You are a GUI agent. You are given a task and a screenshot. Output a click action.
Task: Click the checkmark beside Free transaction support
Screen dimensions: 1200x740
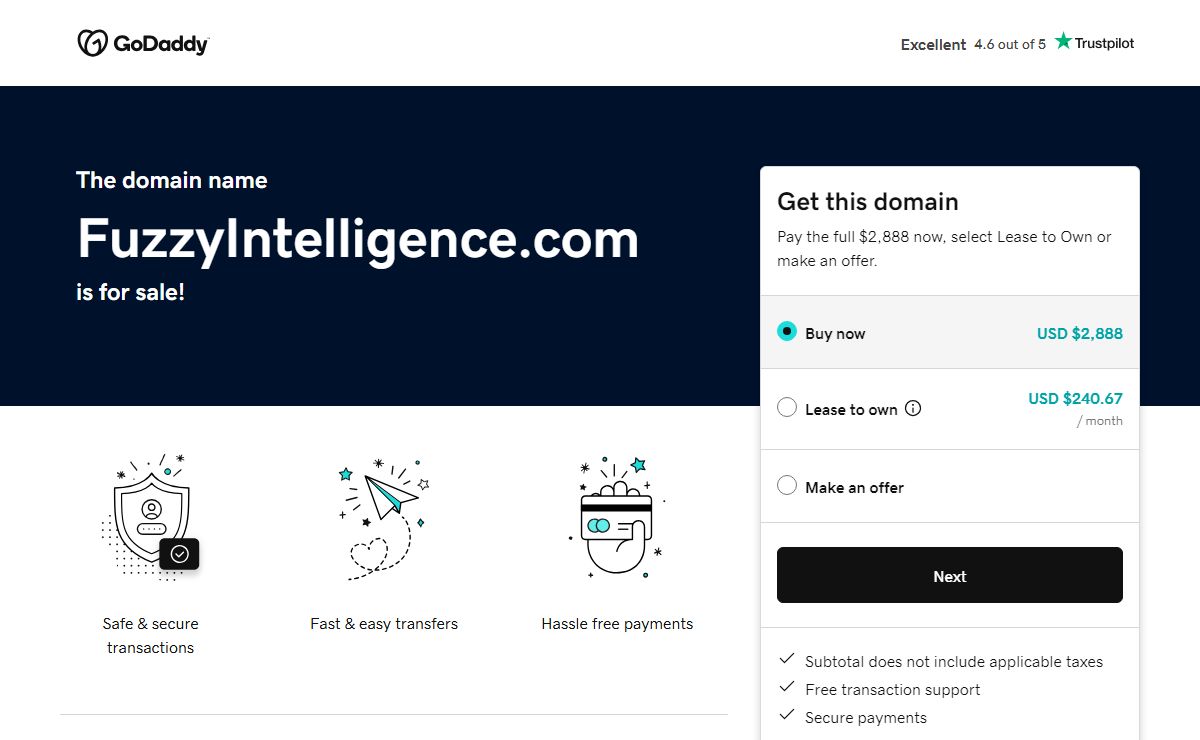[787, 689]
